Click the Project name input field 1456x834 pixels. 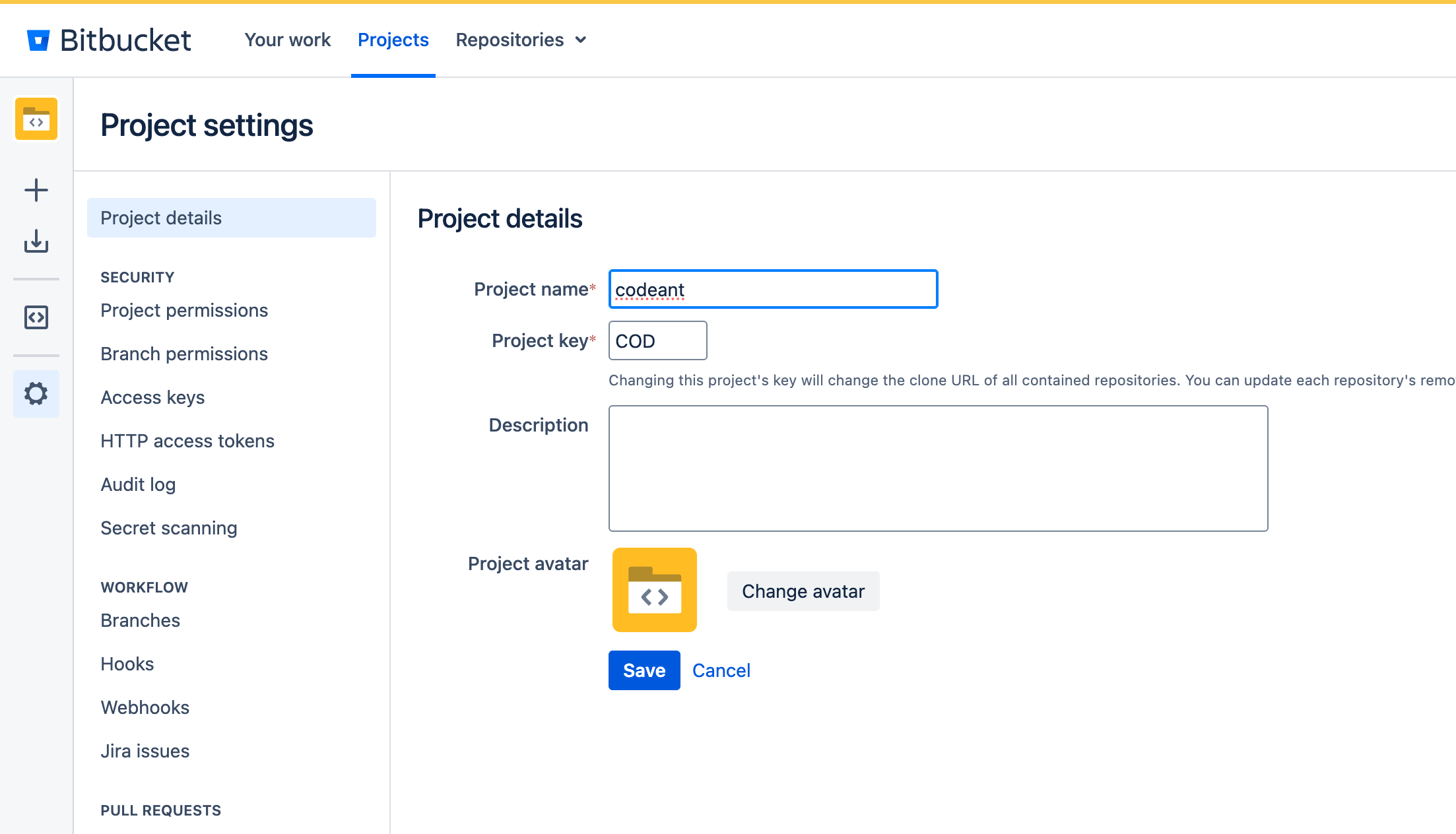[x=772, y=289]
